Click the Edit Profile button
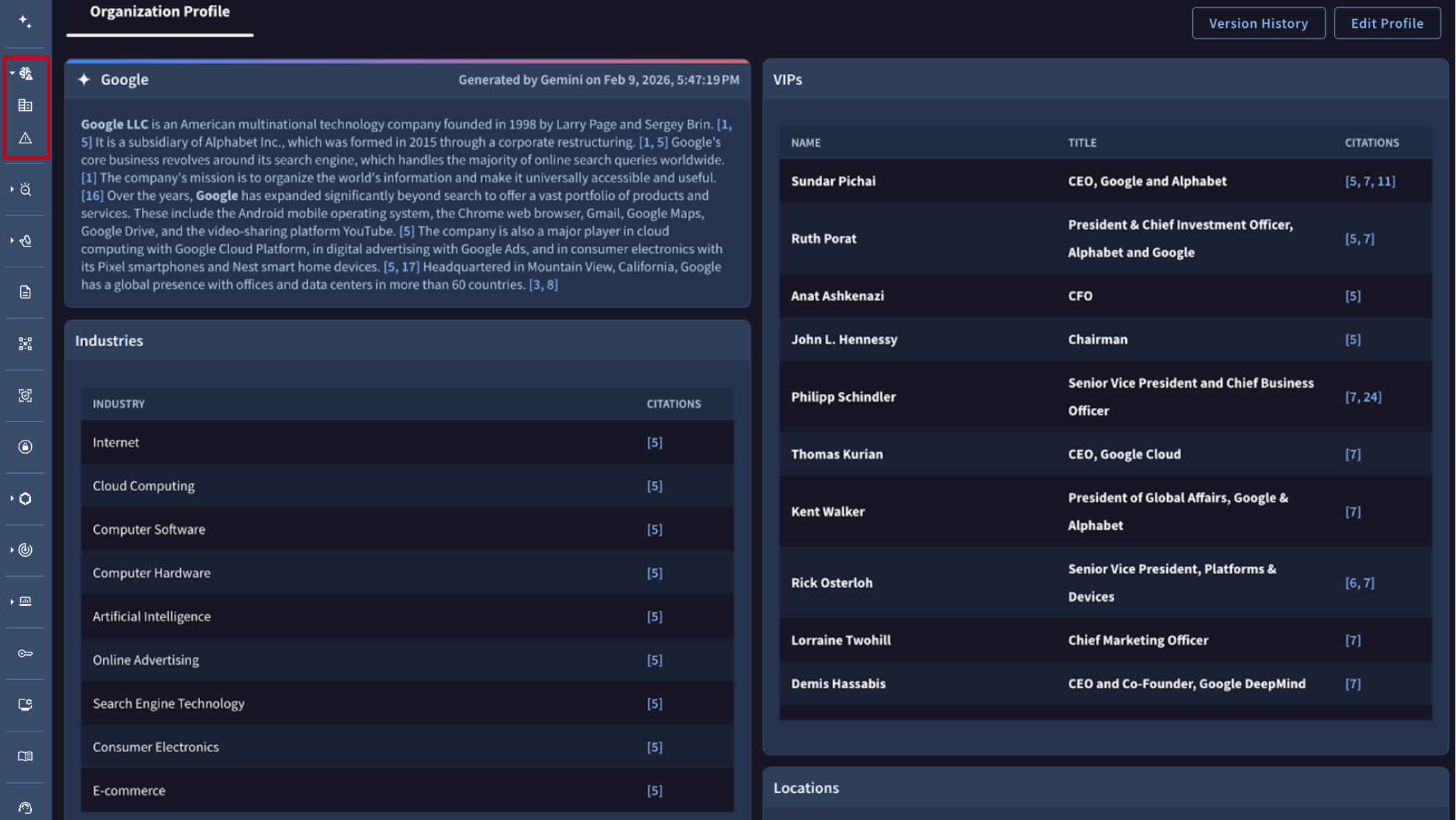This screenshot has width=1456, height=820. coord(1387,23)
